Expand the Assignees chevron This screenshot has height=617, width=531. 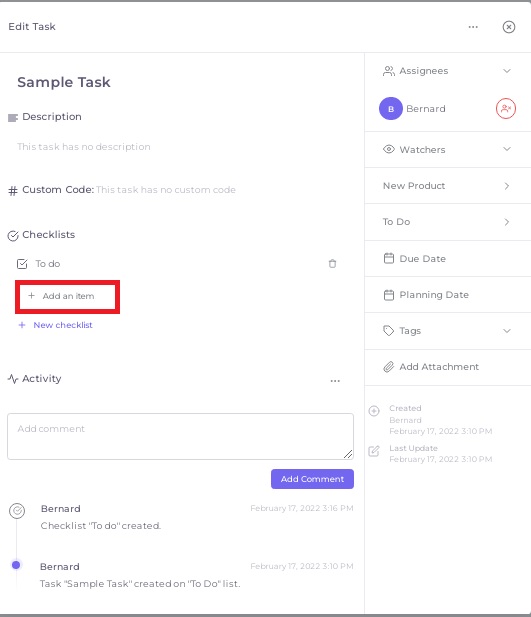(x=507, y=71)
